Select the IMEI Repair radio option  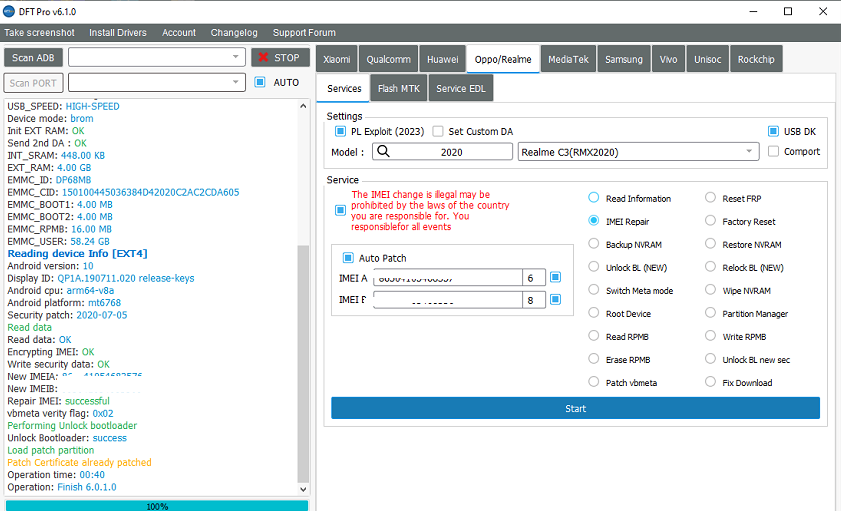pyautogui.click(x=593, y=221)
